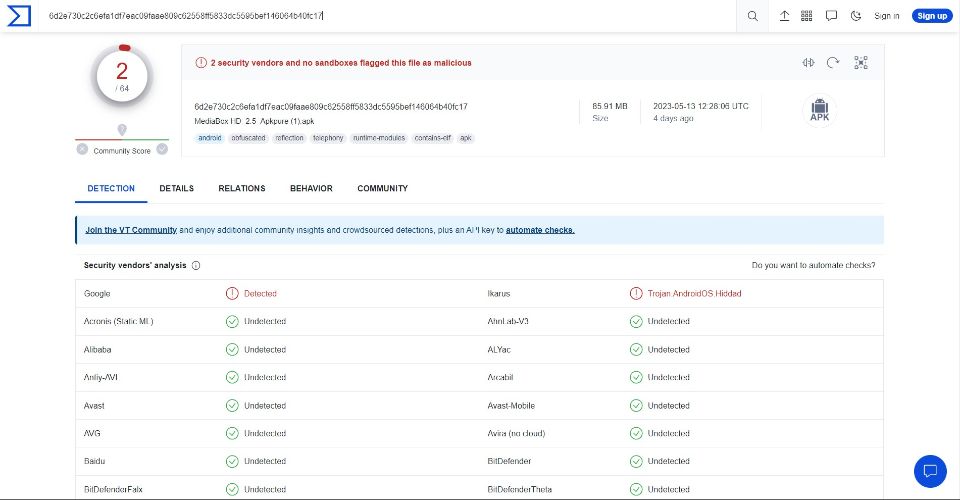Click the android tag
The image size is (960, 500).
click(x=209, y=138)
